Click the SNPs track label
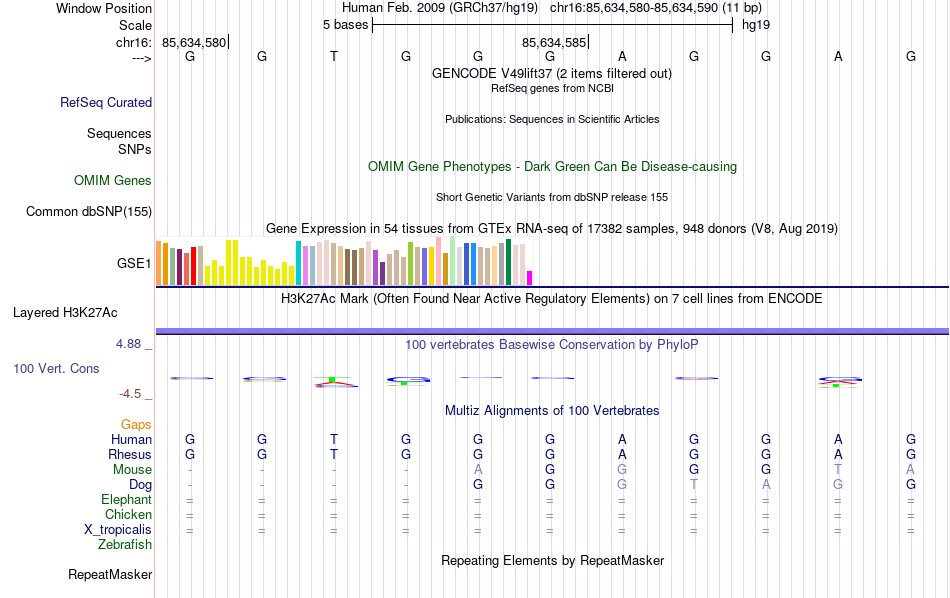This screenshot has height=598, width=950. [x=135, y=149]
